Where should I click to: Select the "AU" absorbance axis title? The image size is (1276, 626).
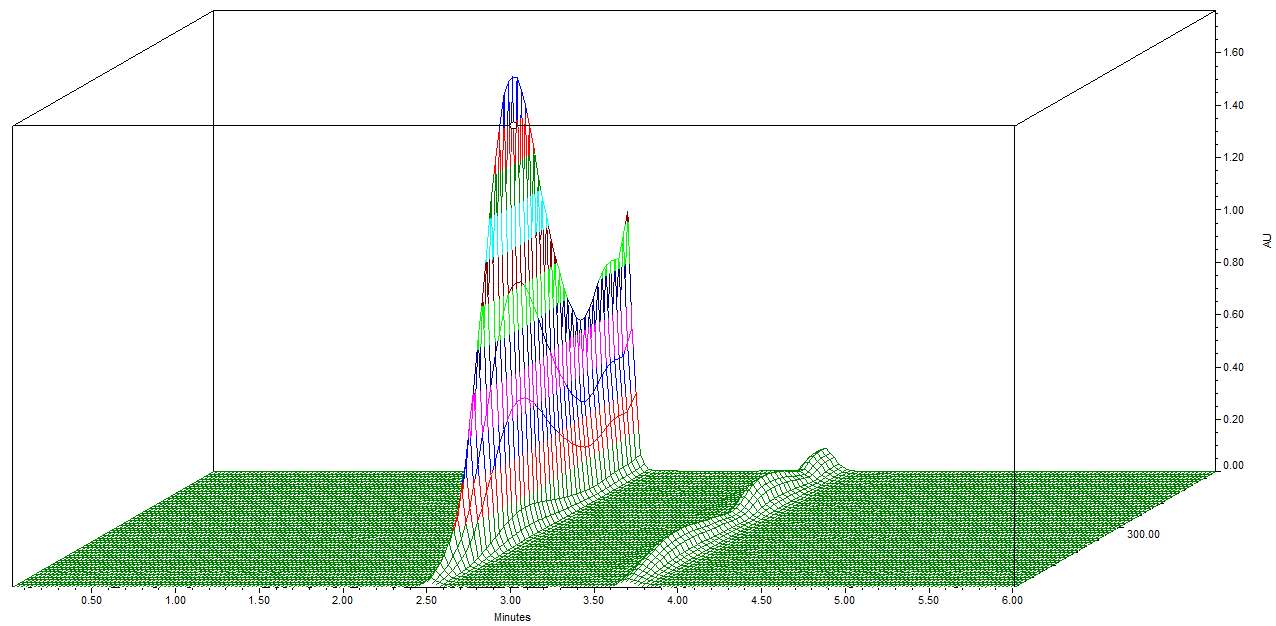coord(1267,241)
